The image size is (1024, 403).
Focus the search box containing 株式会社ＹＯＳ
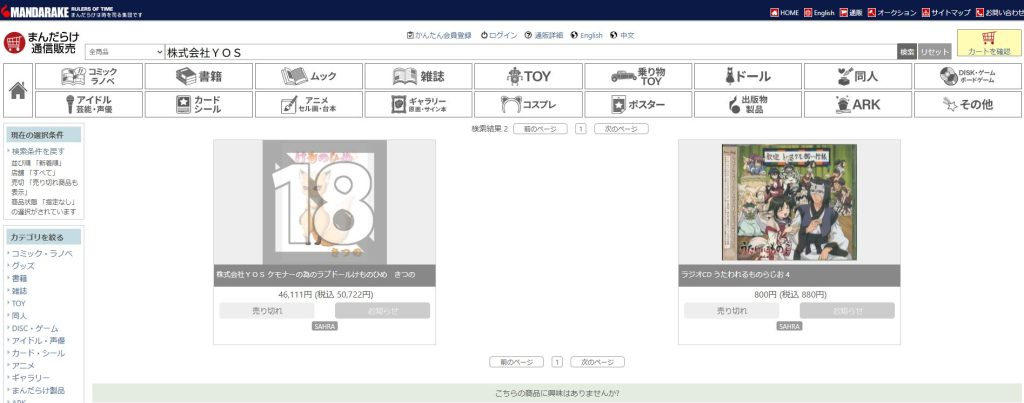[x=530, y=52]
